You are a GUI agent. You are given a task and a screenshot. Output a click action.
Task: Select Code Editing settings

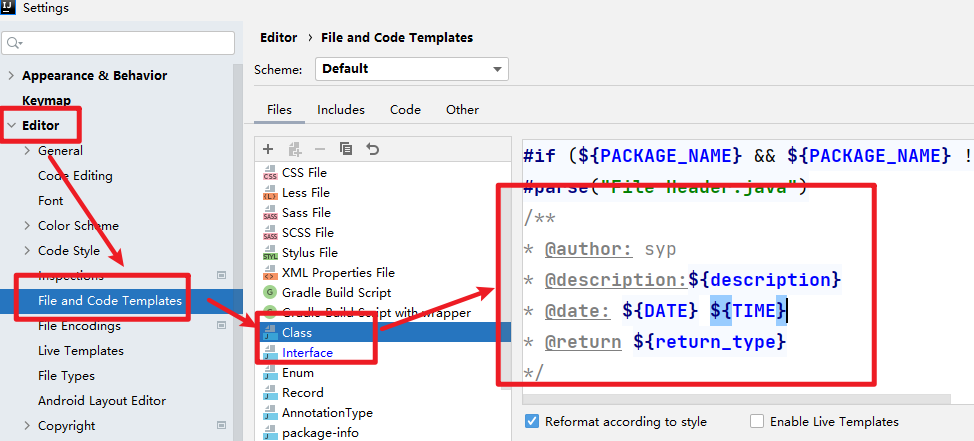(75, 176)
